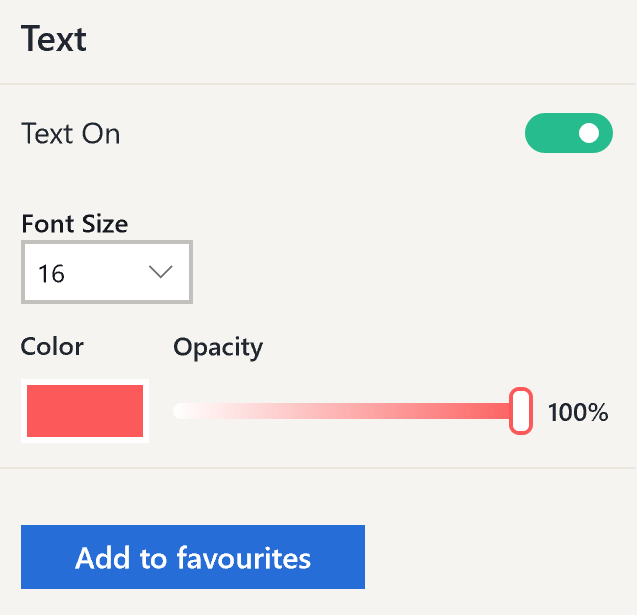Click the Opacity label

point(218,347)
